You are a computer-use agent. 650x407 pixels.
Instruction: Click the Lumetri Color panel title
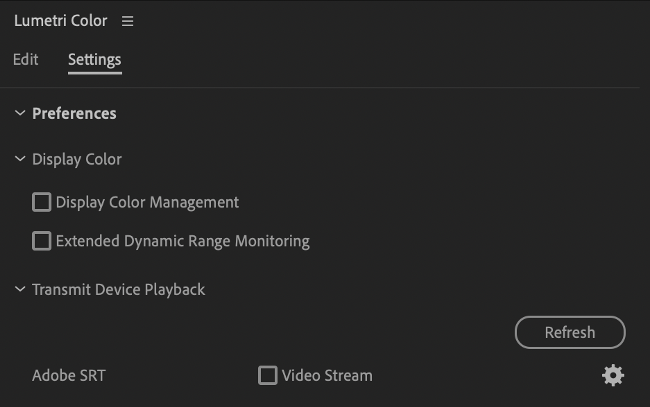pyautogui.click(x=61, y=21)
